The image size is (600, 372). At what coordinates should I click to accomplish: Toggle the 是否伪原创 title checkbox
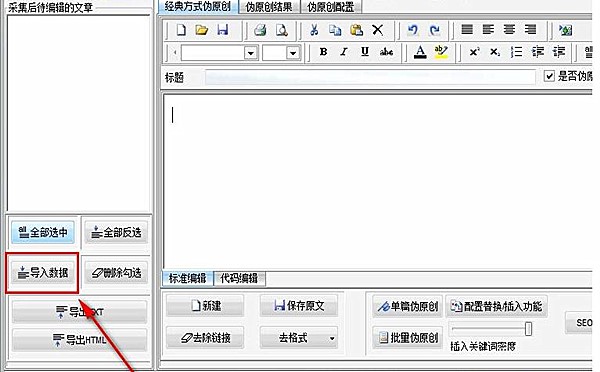549,76
